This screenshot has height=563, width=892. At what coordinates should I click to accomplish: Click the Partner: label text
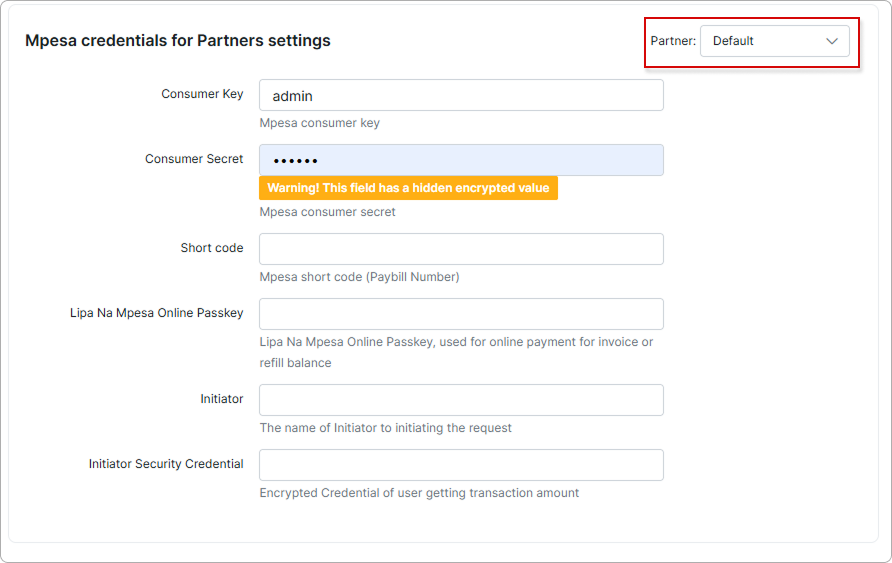coord(673,41)
